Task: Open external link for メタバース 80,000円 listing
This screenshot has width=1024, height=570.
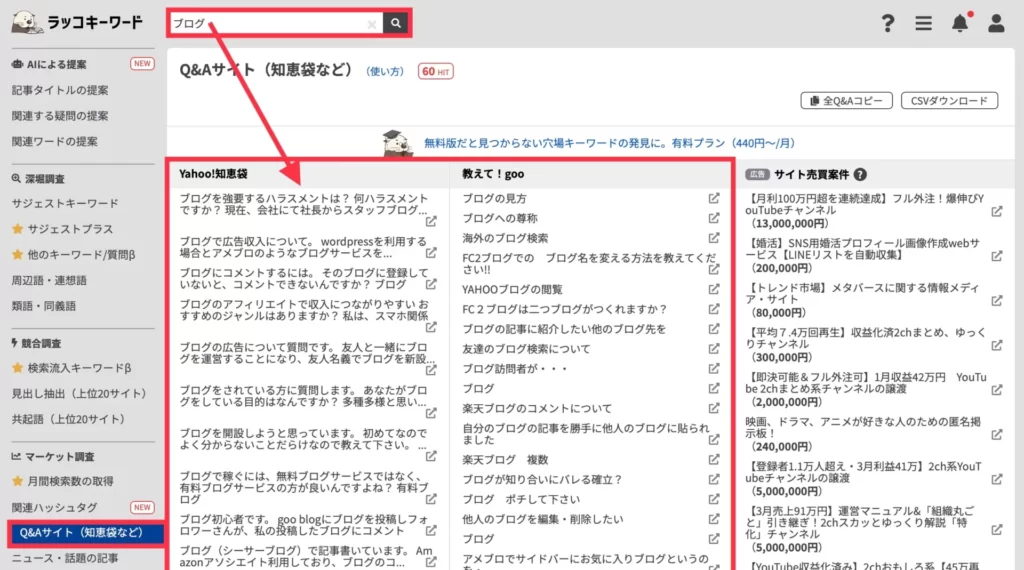Action: click(997, 300)
